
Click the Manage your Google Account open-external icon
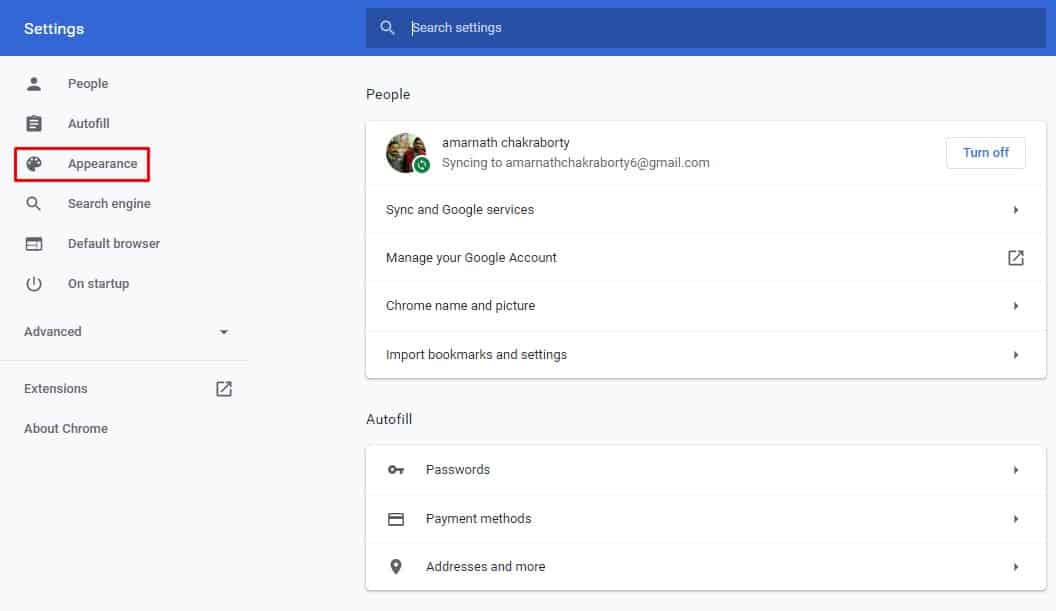point(1016,257)
